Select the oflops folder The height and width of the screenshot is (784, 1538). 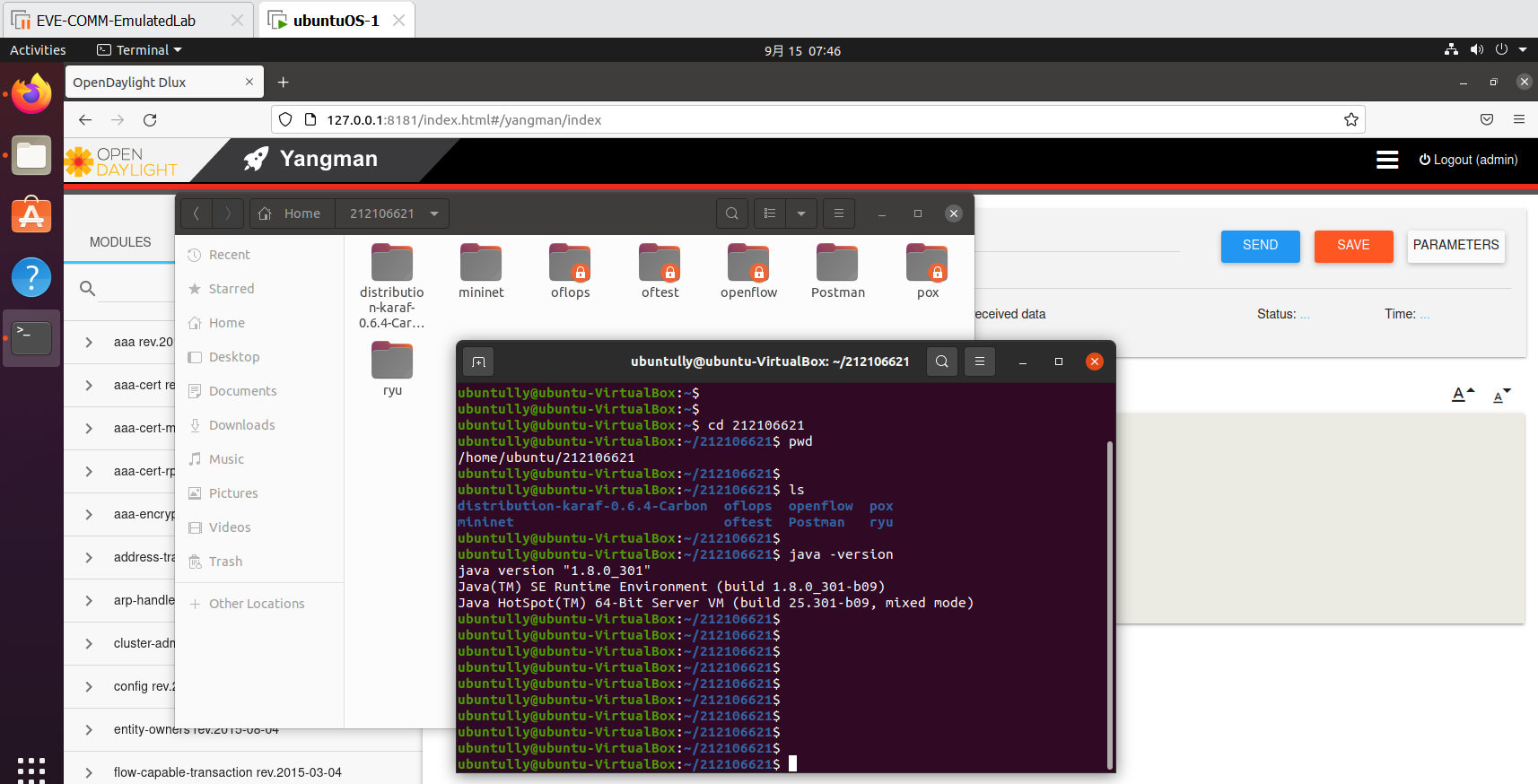(x=570, y=271)
